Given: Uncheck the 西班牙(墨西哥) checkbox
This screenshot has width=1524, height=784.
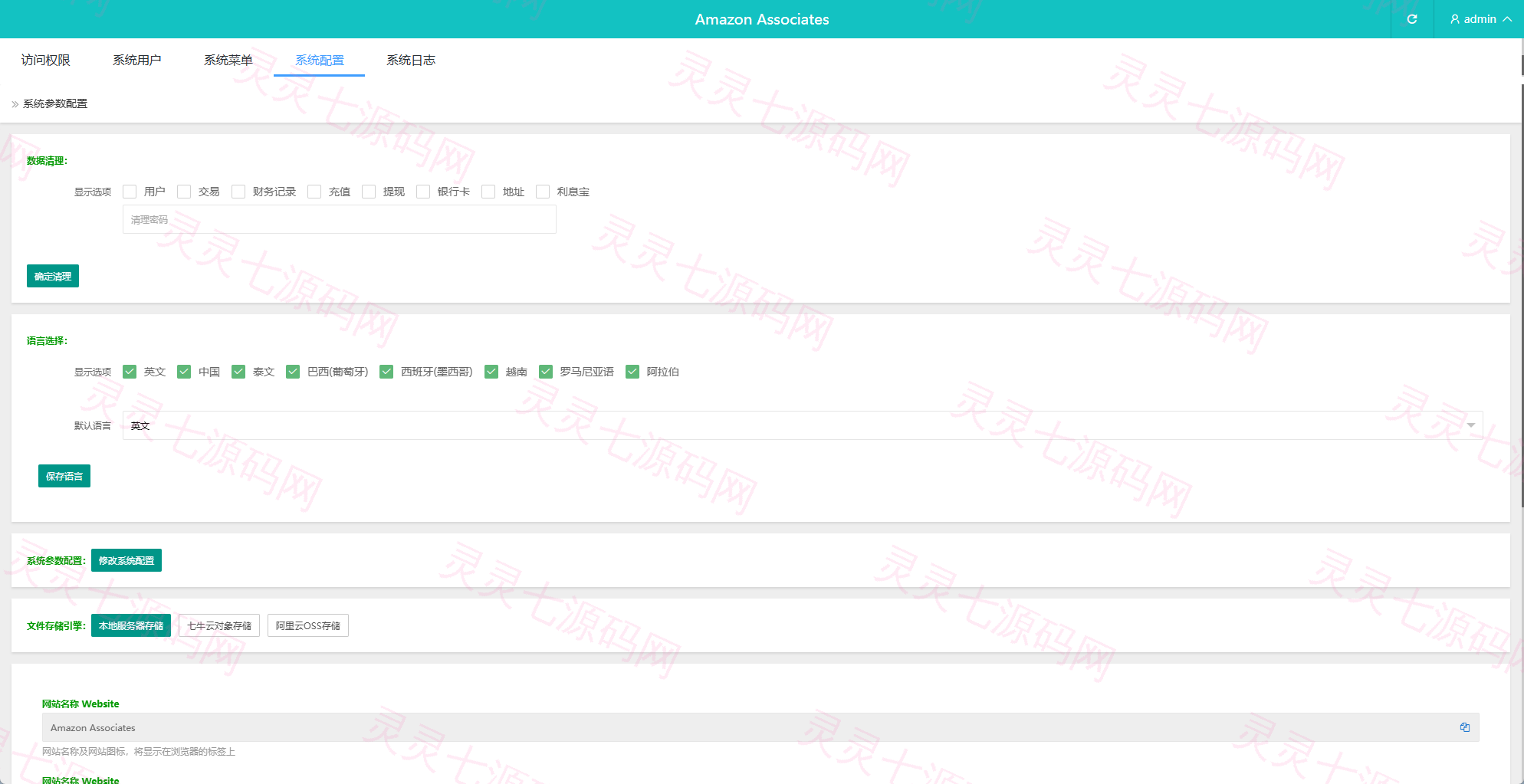Looking at the screenshot, I should pos(386,372).
